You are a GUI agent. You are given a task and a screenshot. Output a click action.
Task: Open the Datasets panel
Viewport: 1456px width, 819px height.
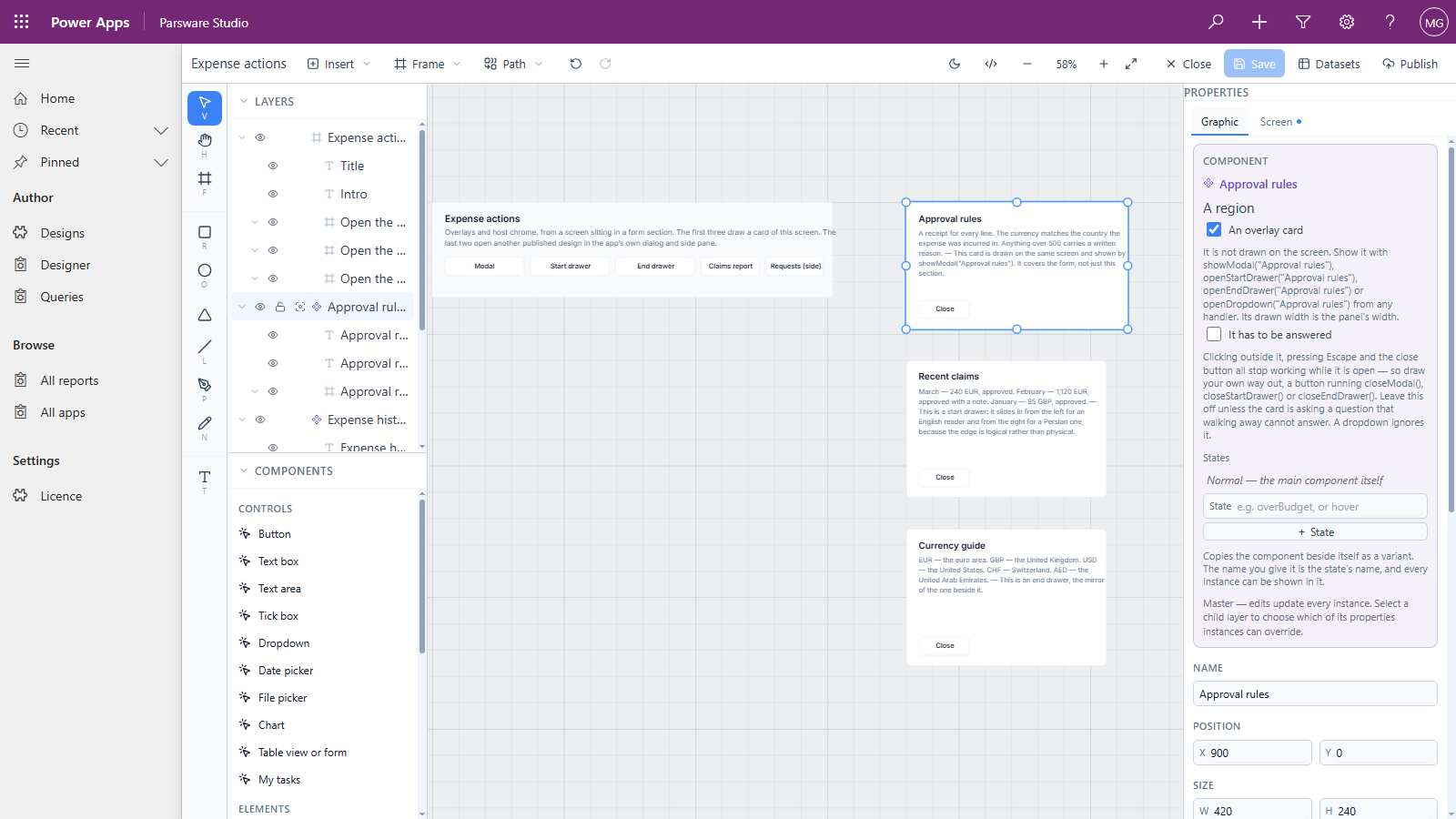[x=1329, y=64]
